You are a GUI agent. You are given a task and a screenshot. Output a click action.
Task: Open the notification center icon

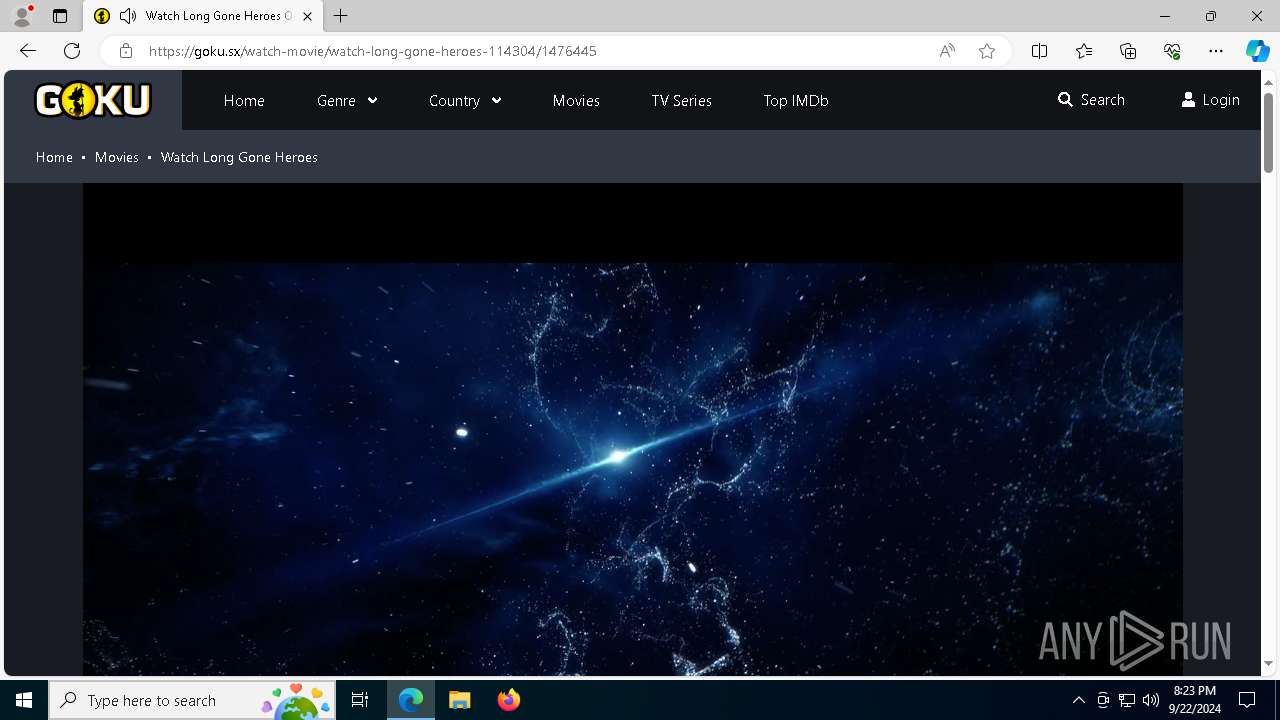point(1247,700)
